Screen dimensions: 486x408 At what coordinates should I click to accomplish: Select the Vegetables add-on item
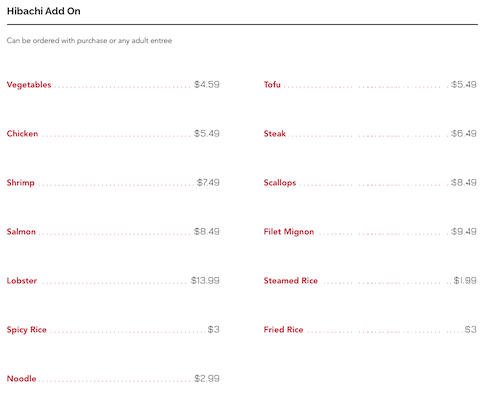coord(29,85)
